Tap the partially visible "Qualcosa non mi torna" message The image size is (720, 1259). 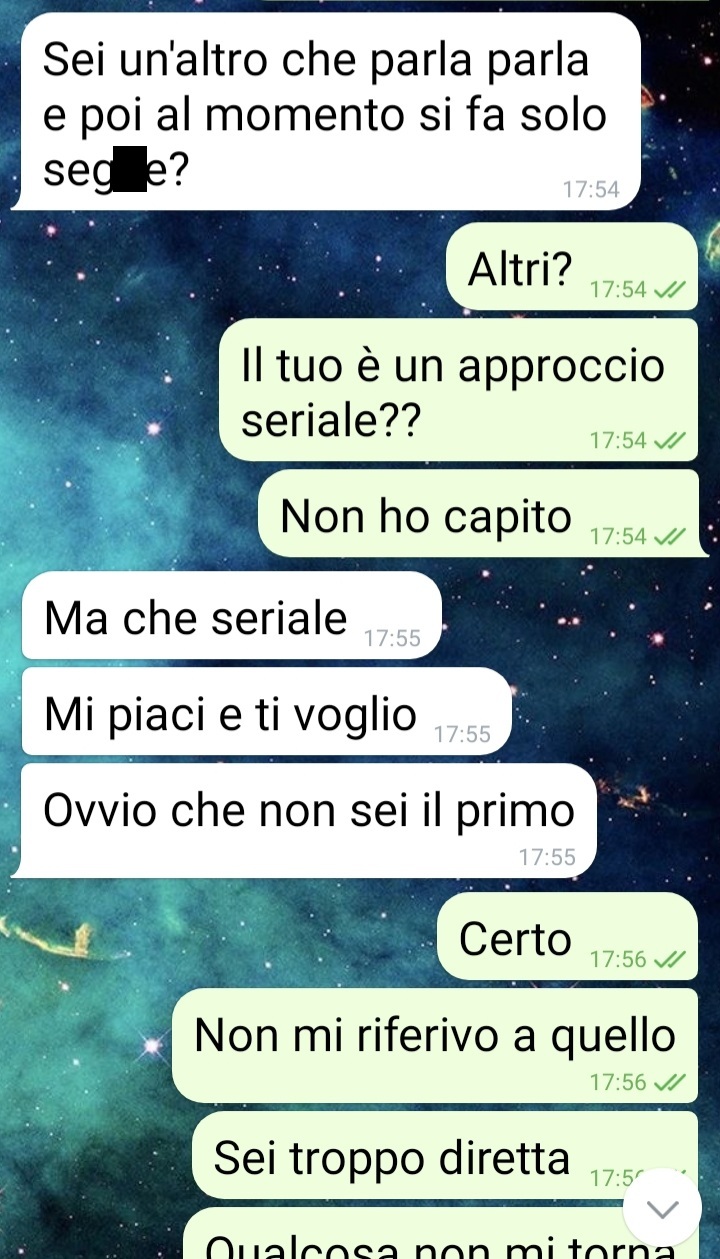click(x=441, y=1240)
